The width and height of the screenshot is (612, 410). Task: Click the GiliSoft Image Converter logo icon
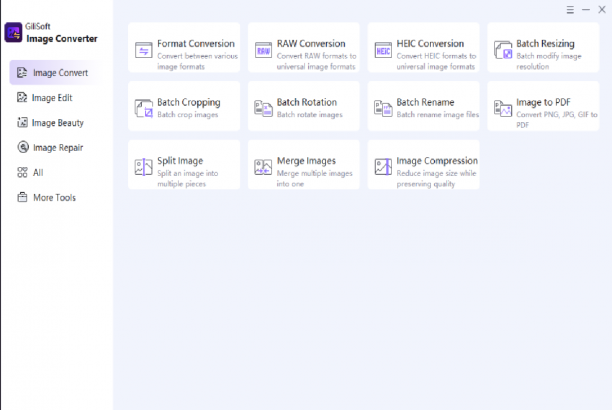[x=13, y=32]
